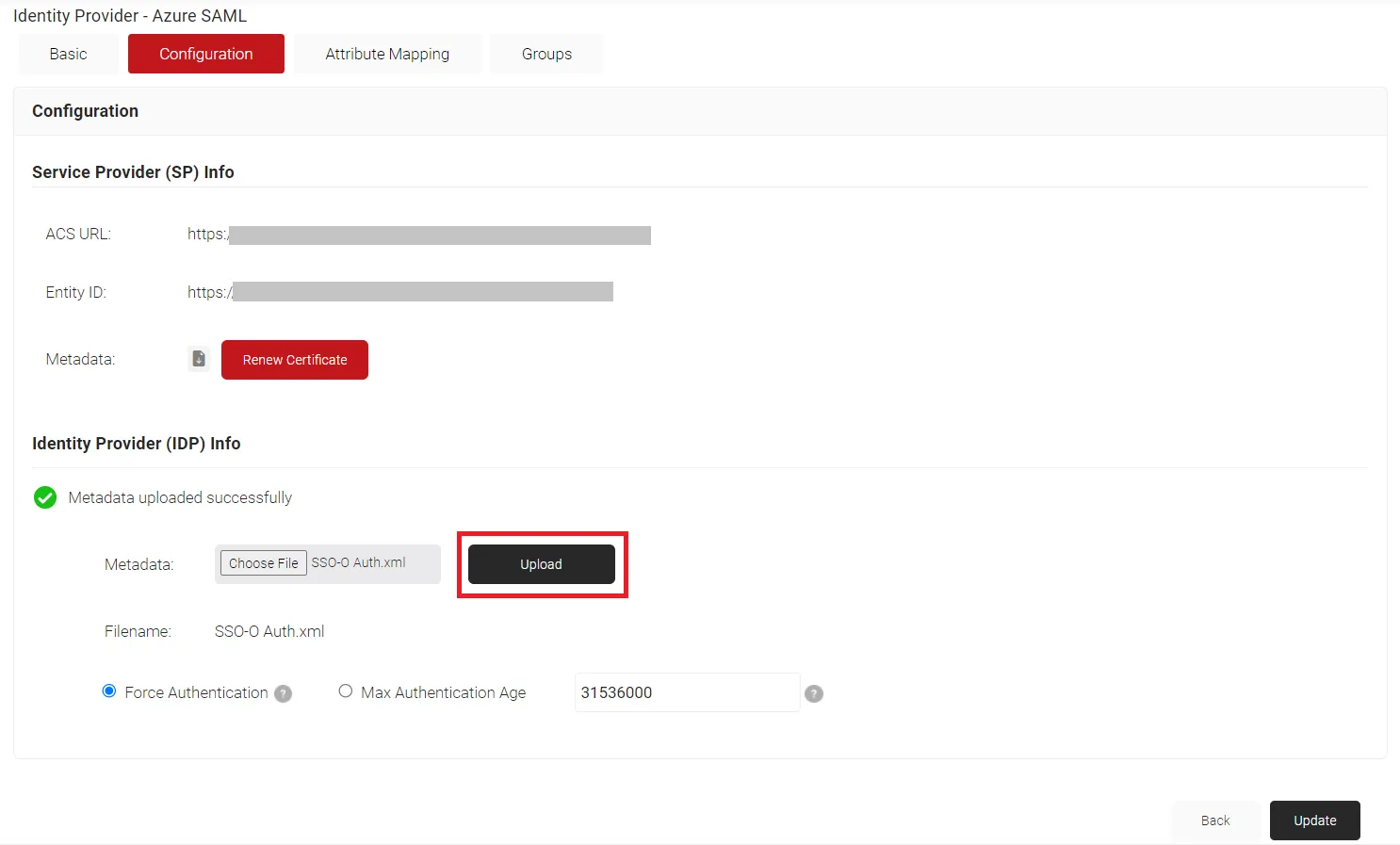
Task: Click the ACS URL value
Action: (x=419, y=235)
